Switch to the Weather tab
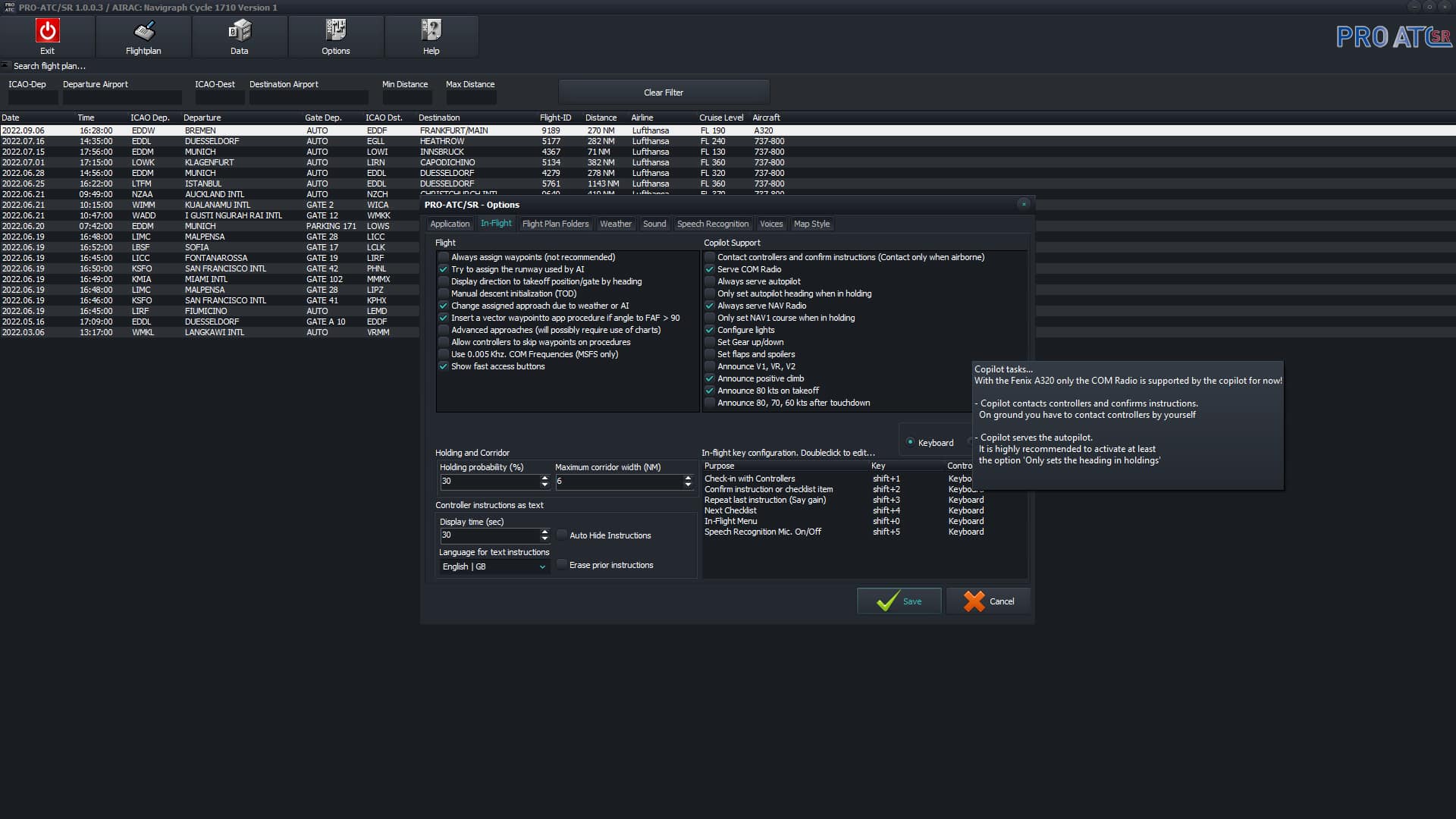This screenshot has height=819, width=1456. (x=615, y=224)
